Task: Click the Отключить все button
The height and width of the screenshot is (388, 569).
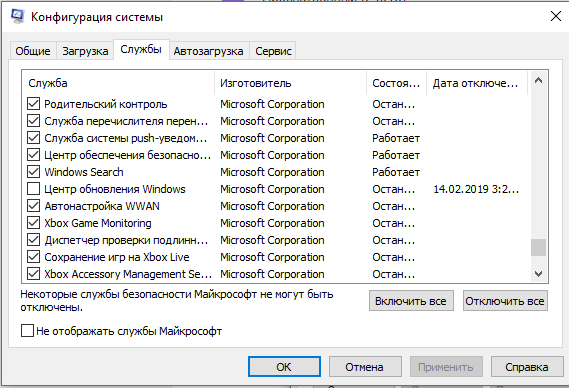Action: [x=505, y=301]
